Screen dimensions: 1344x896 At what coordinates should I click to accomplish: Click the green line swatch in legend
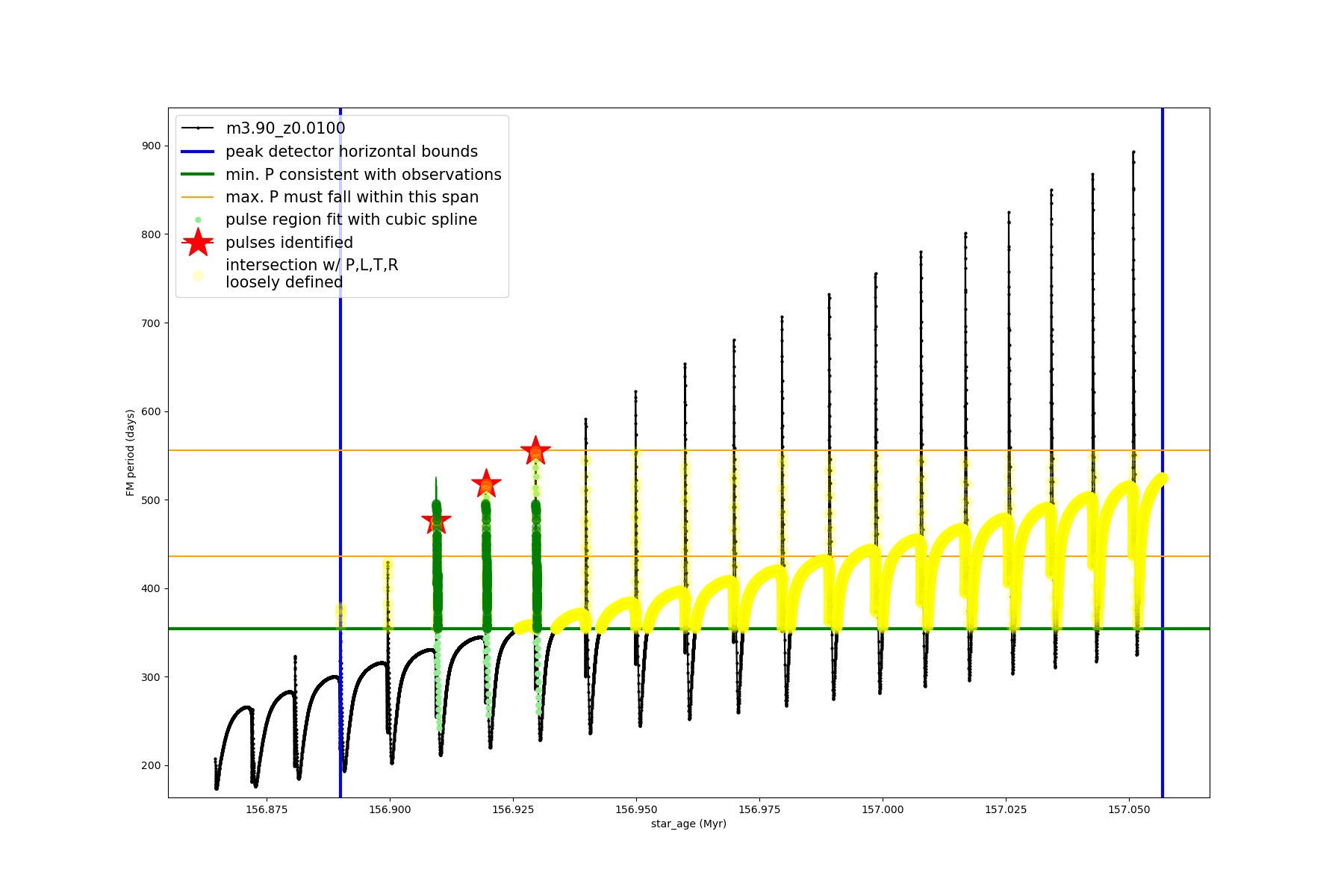198,175
